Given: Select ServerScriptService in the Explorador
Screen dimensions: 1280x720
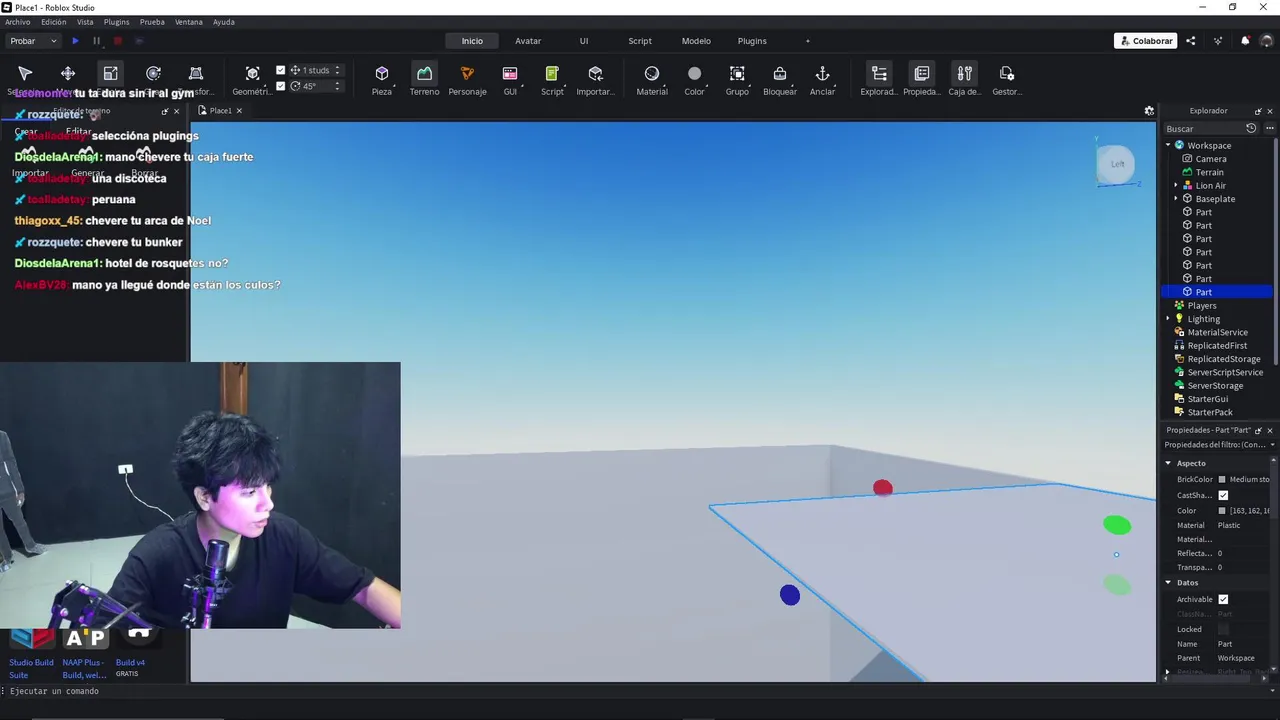Looking at the screenshot, I should pos(1225,372).
